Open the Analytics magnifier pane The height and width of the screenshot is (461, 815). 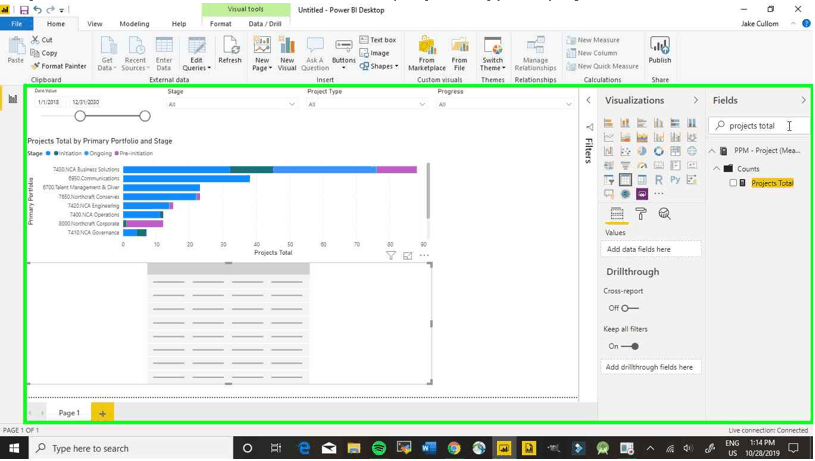(x=664, y=214)
